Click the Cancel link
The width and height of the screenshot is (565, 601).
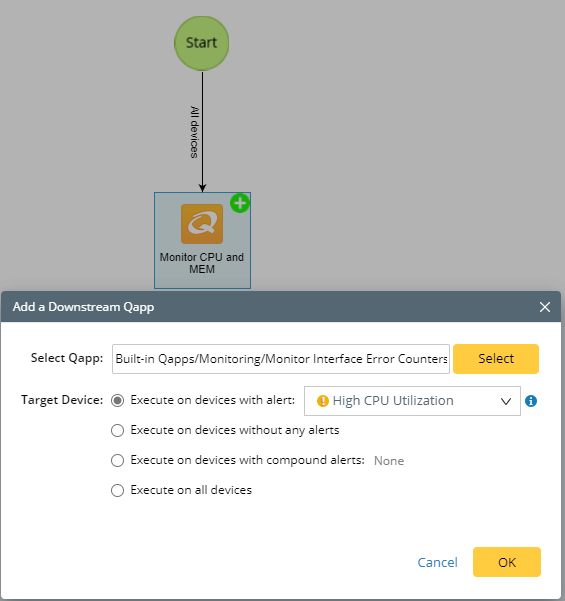[x=437, y=562]
